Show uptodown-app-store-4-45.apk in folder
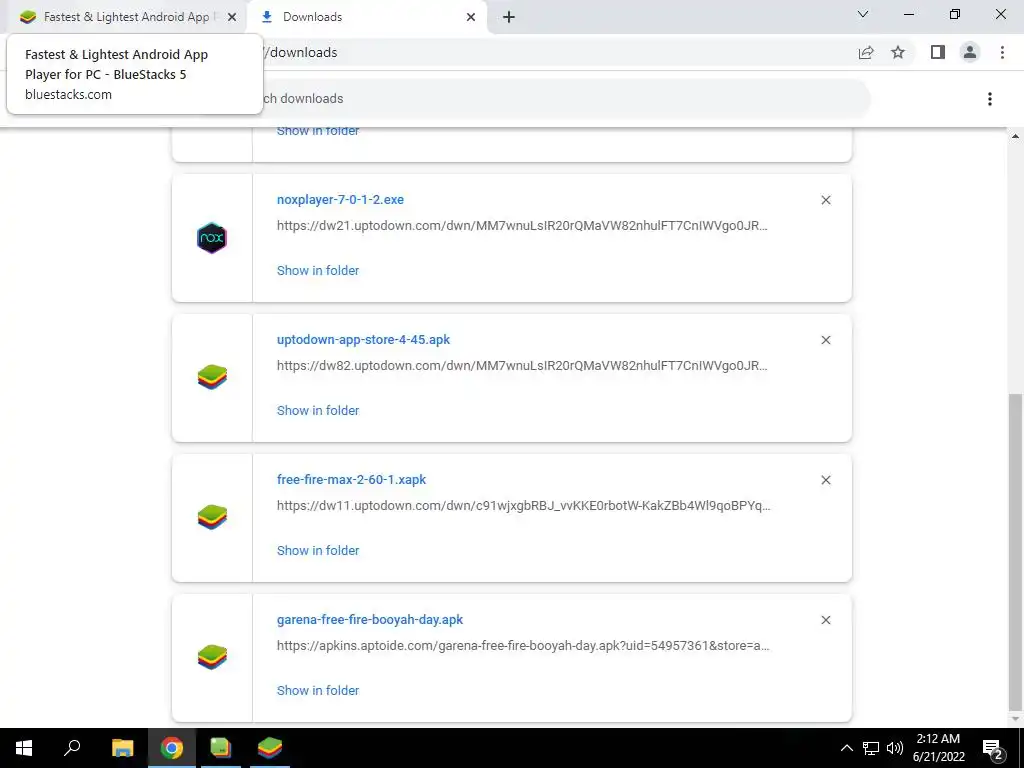1024x768 pixels. 318,410
